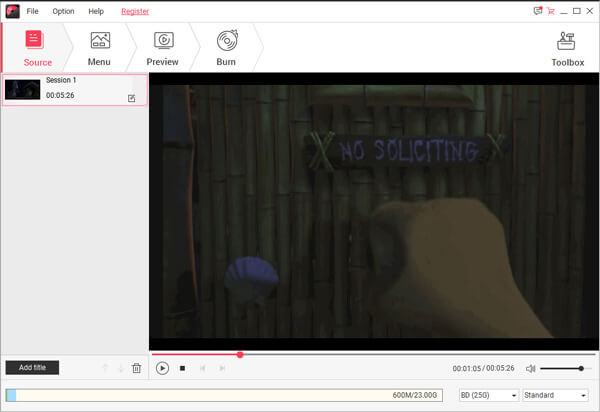Minimize the application window
The image size is (600, 412).
pos(564,11)
